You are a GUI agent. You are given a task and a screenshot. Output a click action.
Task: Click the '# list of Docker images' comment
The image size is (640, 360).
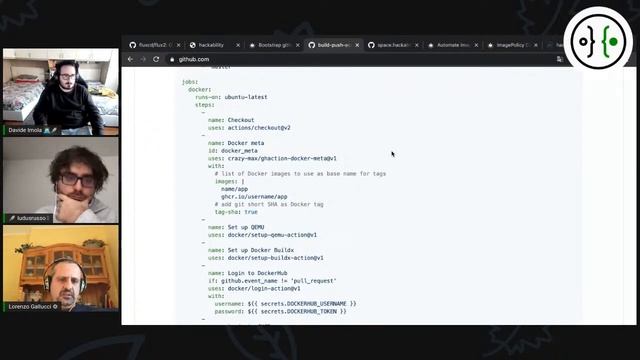pyautogui.click(x=300, y=174)
